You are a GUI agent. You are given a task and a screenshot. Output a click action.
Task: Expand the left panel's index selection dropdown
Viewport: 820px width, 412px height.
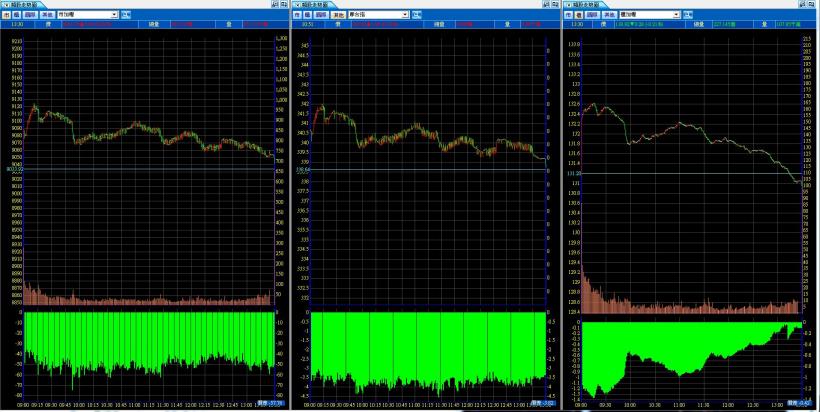coord(113,15)
